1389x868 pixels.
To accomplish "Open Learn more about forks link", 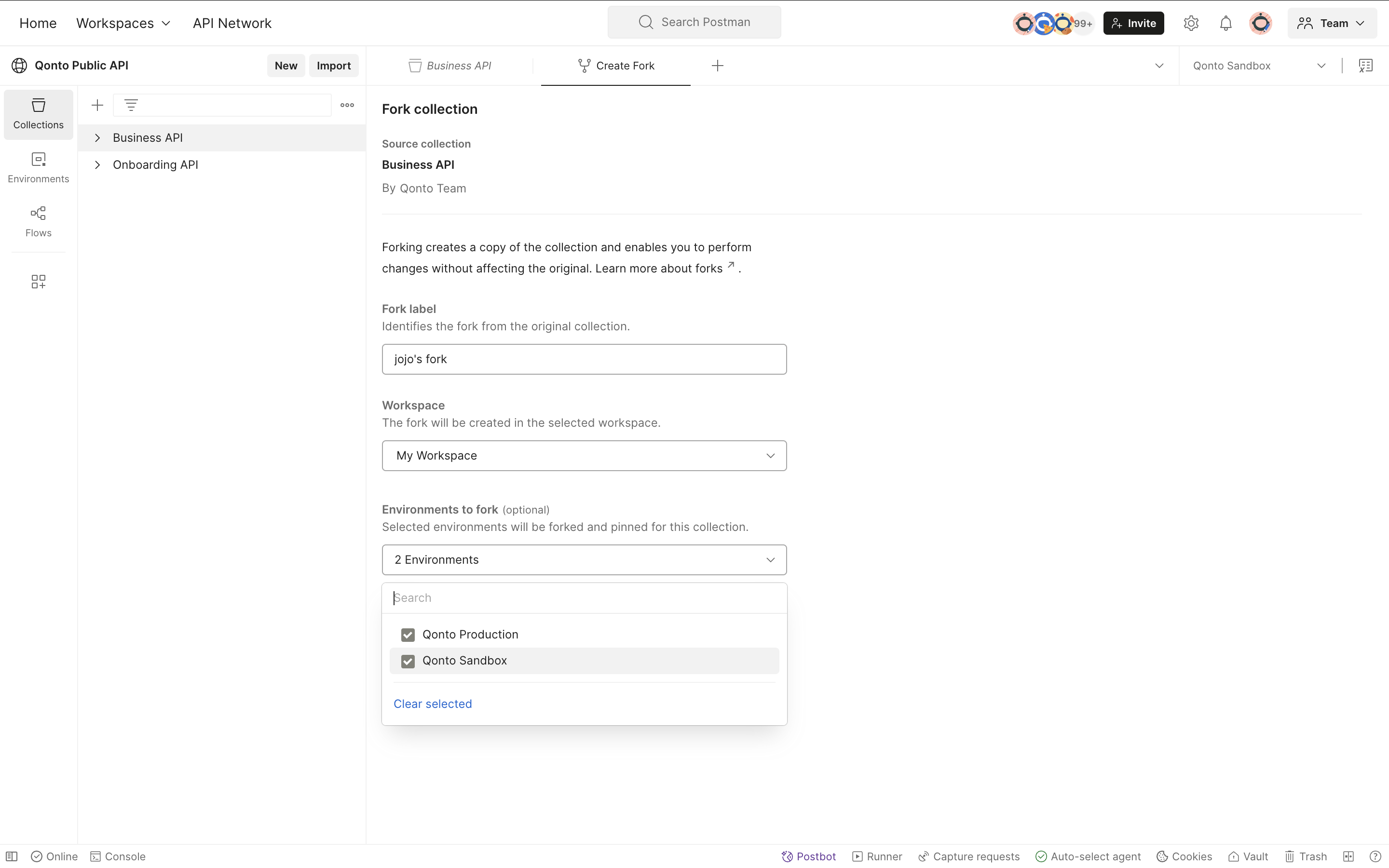I will 665,268.
